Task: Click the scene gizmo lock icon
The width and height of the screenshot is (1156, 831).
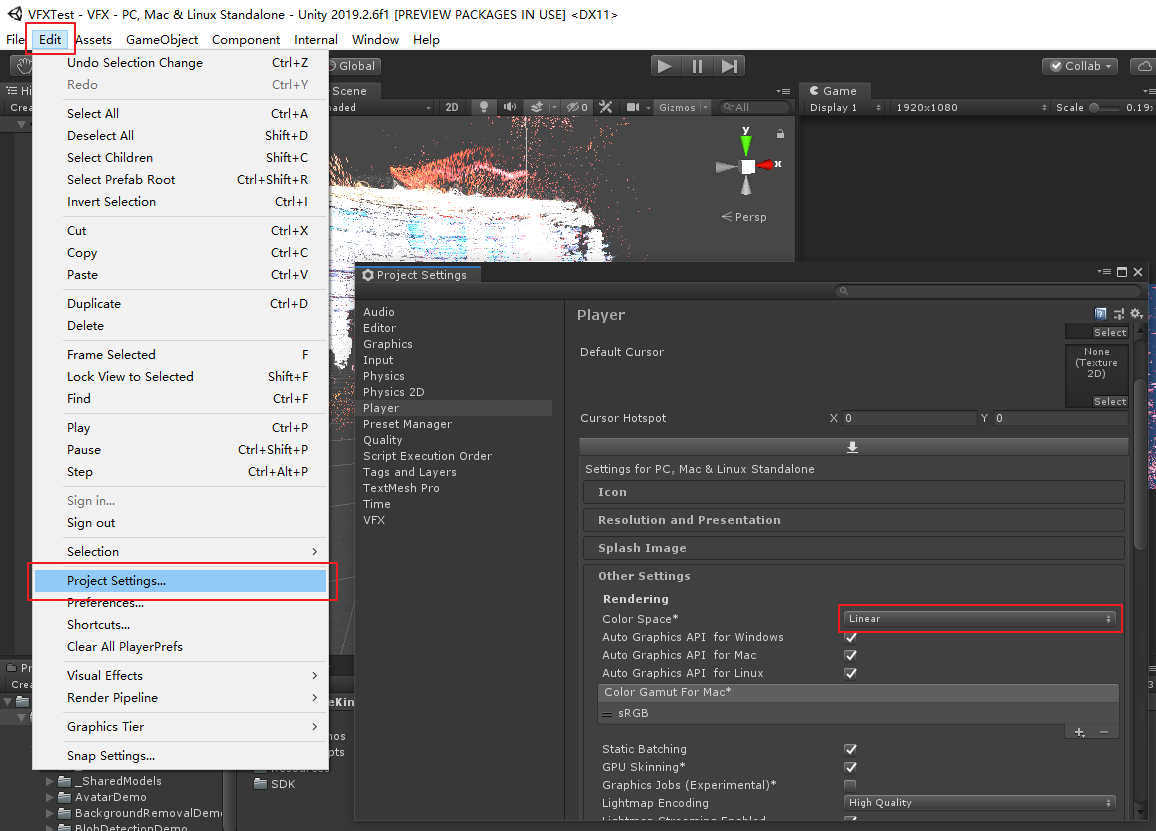Action: click(x=780, y=133)
